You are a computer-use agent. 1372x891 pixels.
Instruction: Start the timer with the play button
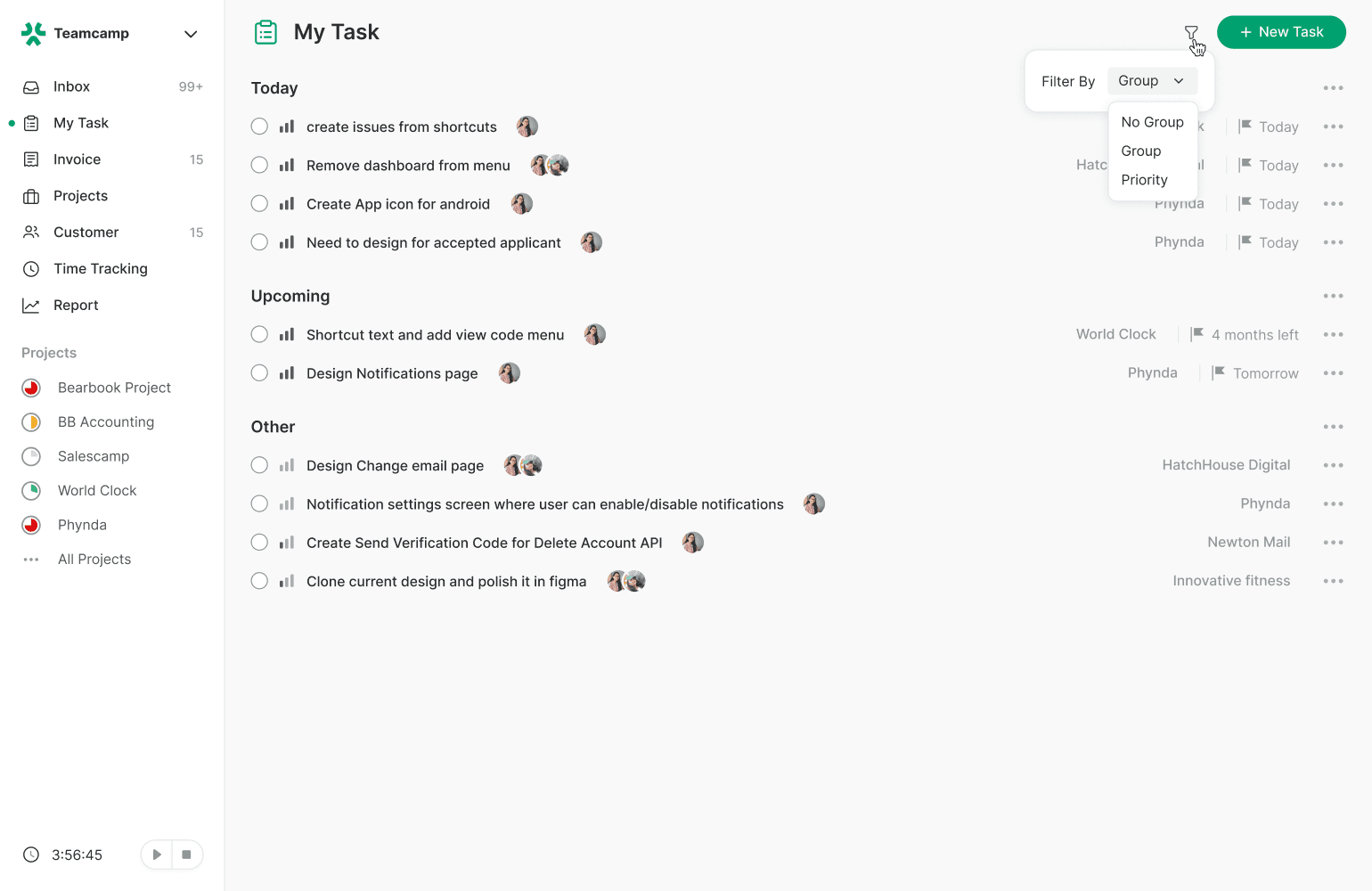[x=157, y=854]
